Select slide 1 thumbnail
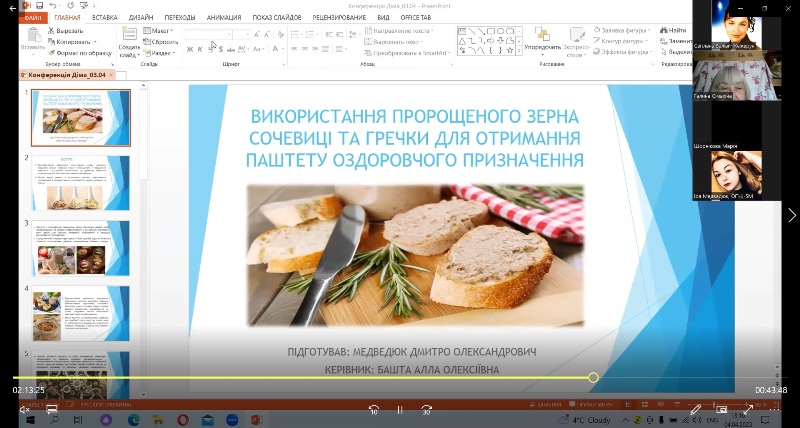This screenshot has width=800, height=428. click(x=81, y=118)
